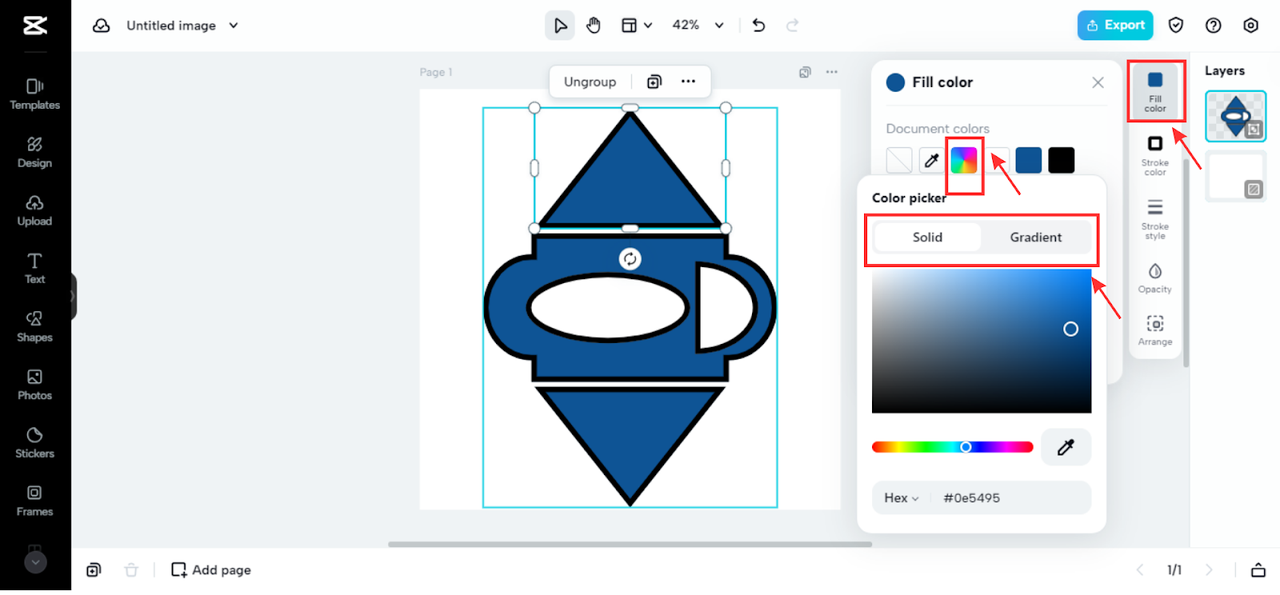Open the Hex color format dropdown
This screenshot has width=1280, height=595.
[901, 498]
